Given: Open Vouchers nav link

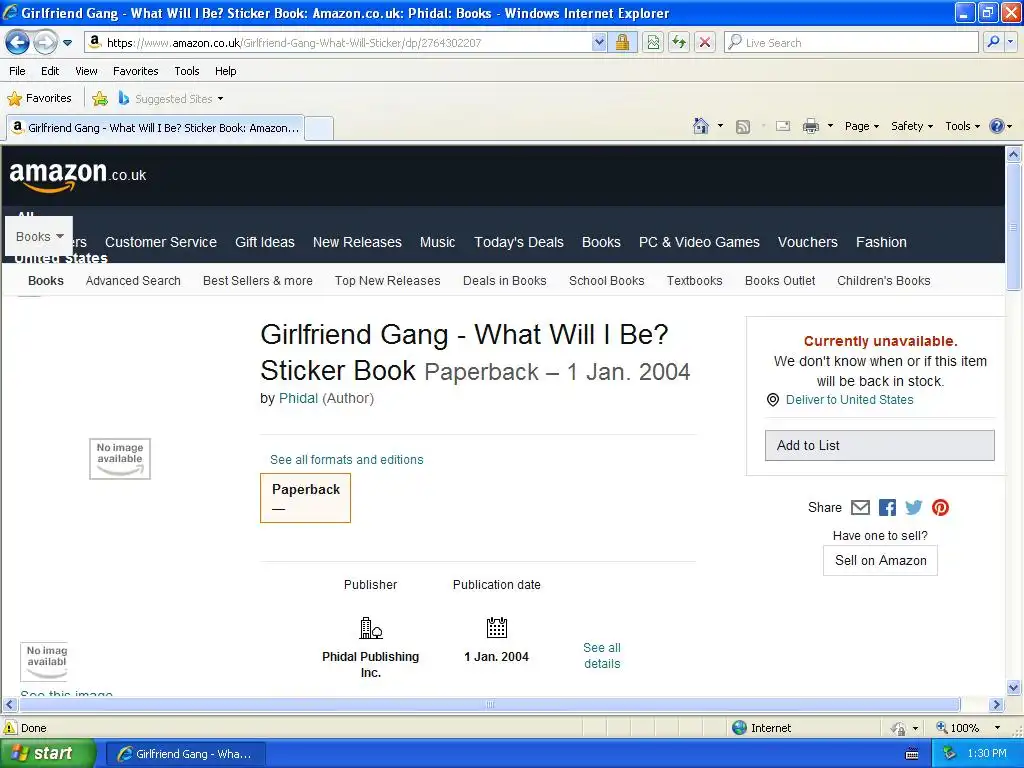Looking at the screenshot, I should tap(807, 242).
